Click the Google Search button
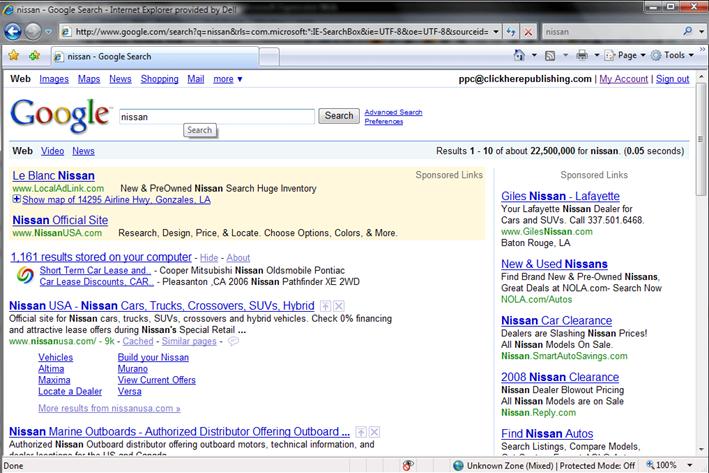This screenshot has height=473, width=709. click(339, 116)
